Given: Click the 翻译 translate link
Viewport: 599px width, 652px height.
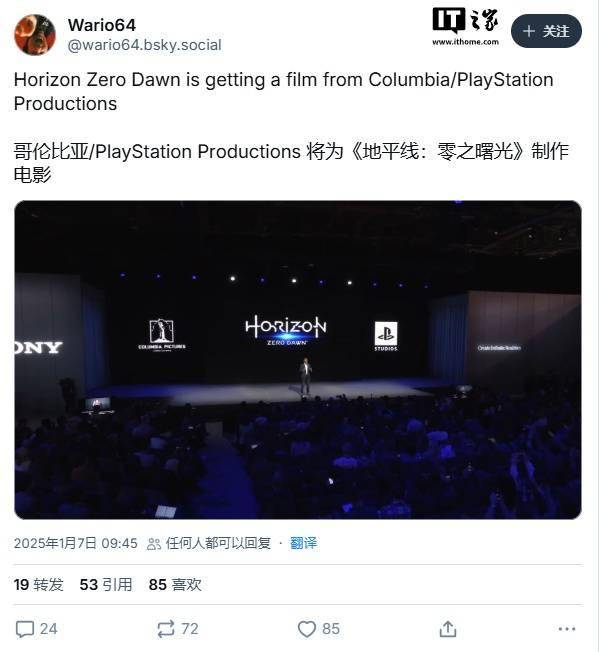Looking at the screenshot, I should (x=303, y=543).
